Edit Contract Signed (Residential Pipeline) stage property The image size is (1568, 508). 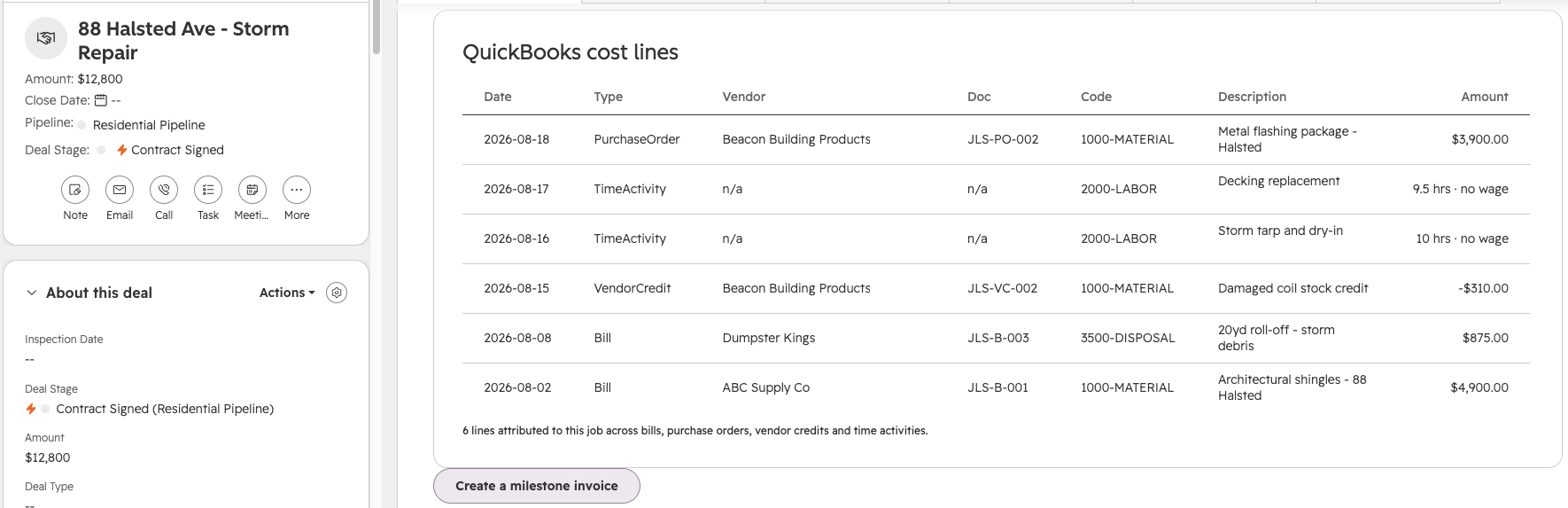point(165,409)
